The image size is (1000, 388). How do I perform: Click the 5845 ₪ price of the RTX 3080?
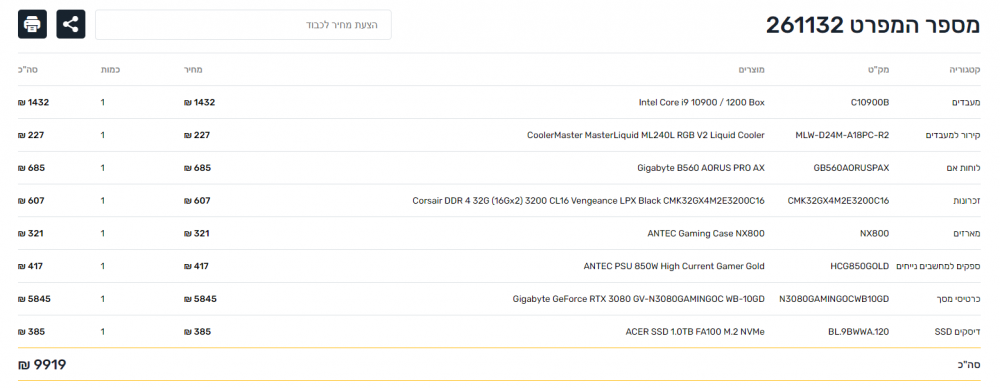coord(200,299)
